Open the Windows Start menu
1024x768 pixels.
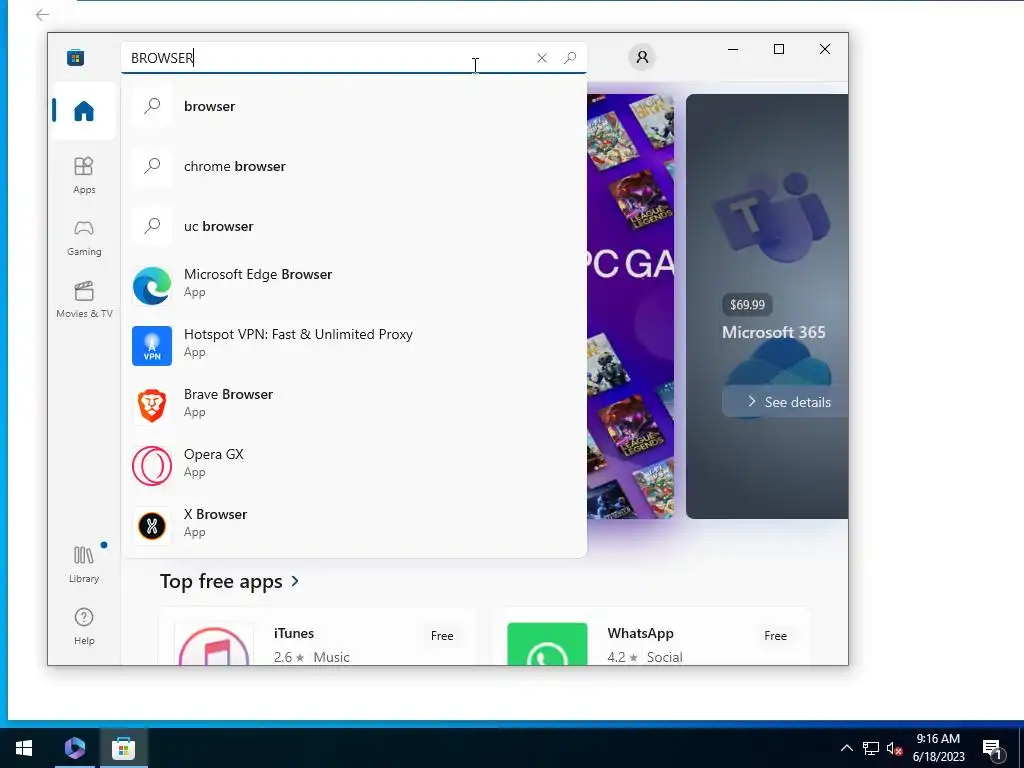tap(24, 748)
